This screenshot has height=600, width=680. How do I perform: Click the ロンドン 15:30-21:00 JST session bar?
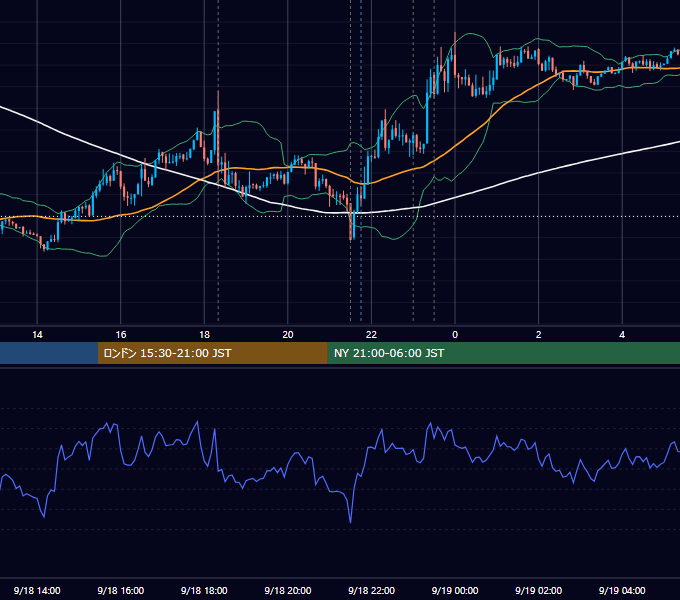pos(212,353)
